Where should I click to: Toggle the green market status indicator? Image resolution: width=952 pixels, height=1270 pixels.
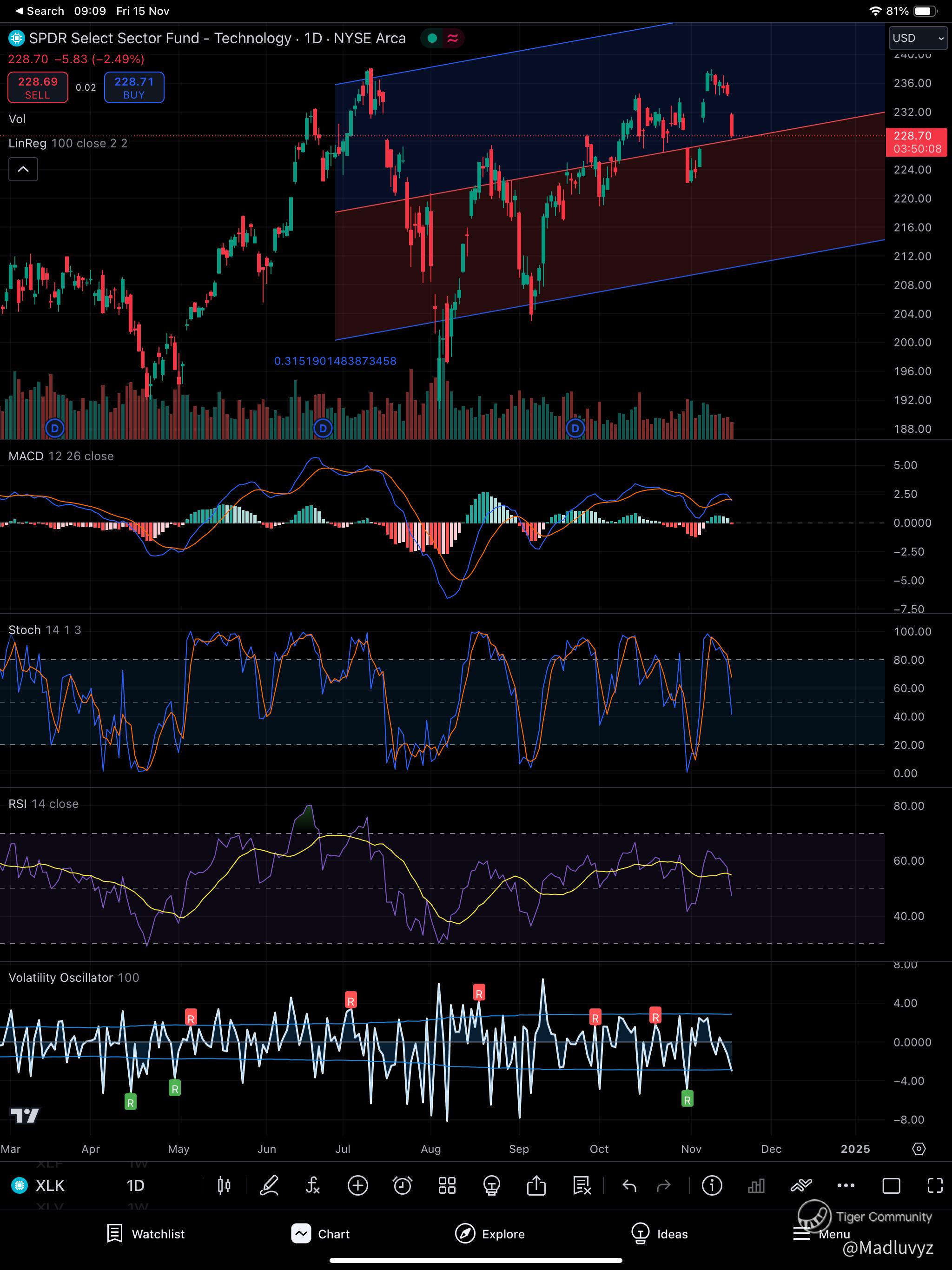click(432, 39)
